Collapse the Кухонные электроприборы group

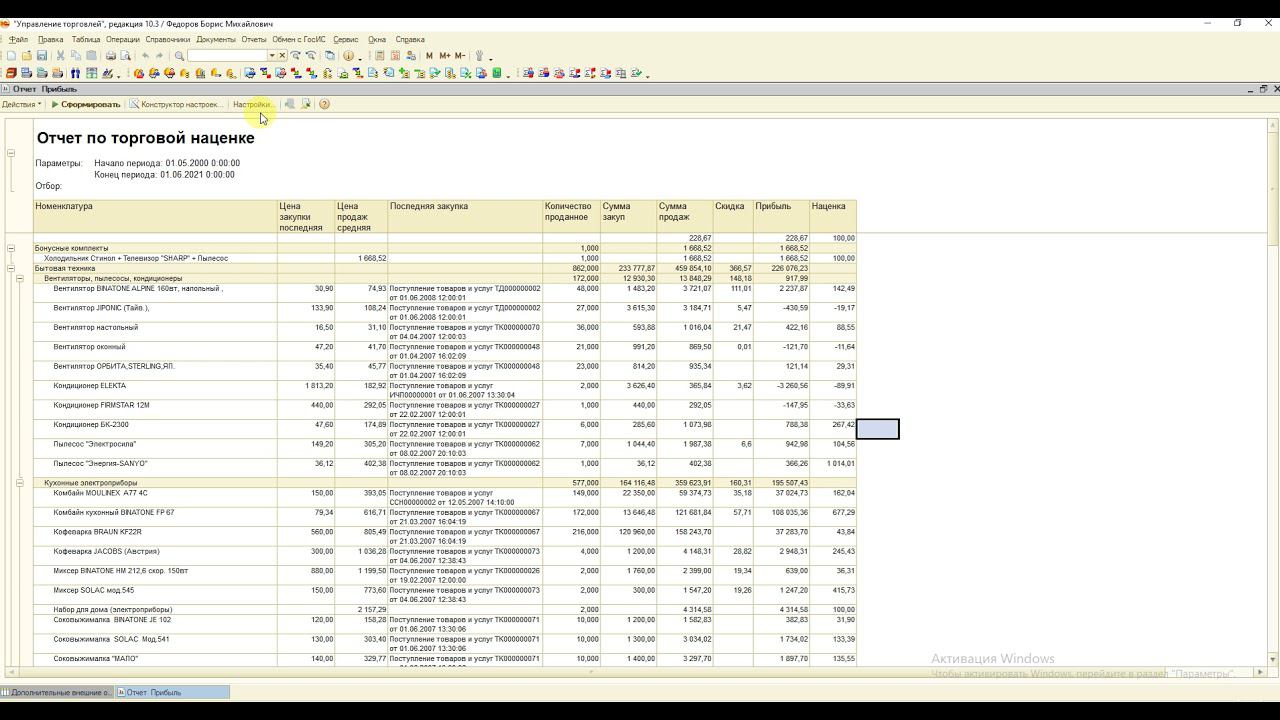19,483
